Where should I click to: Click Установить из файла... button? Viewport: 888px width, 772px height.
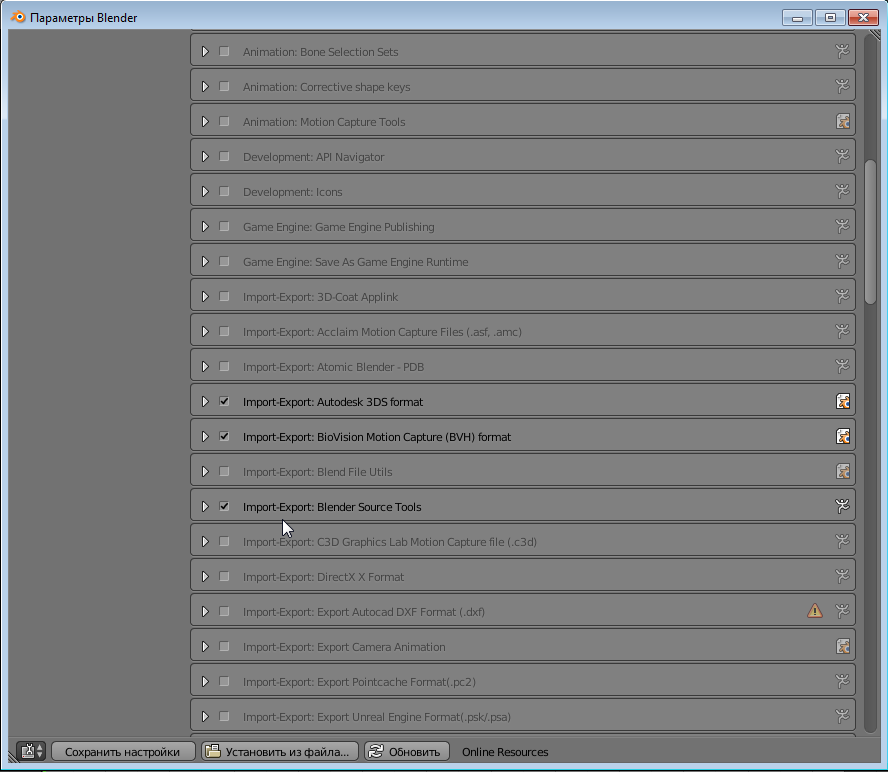[280, 751]
